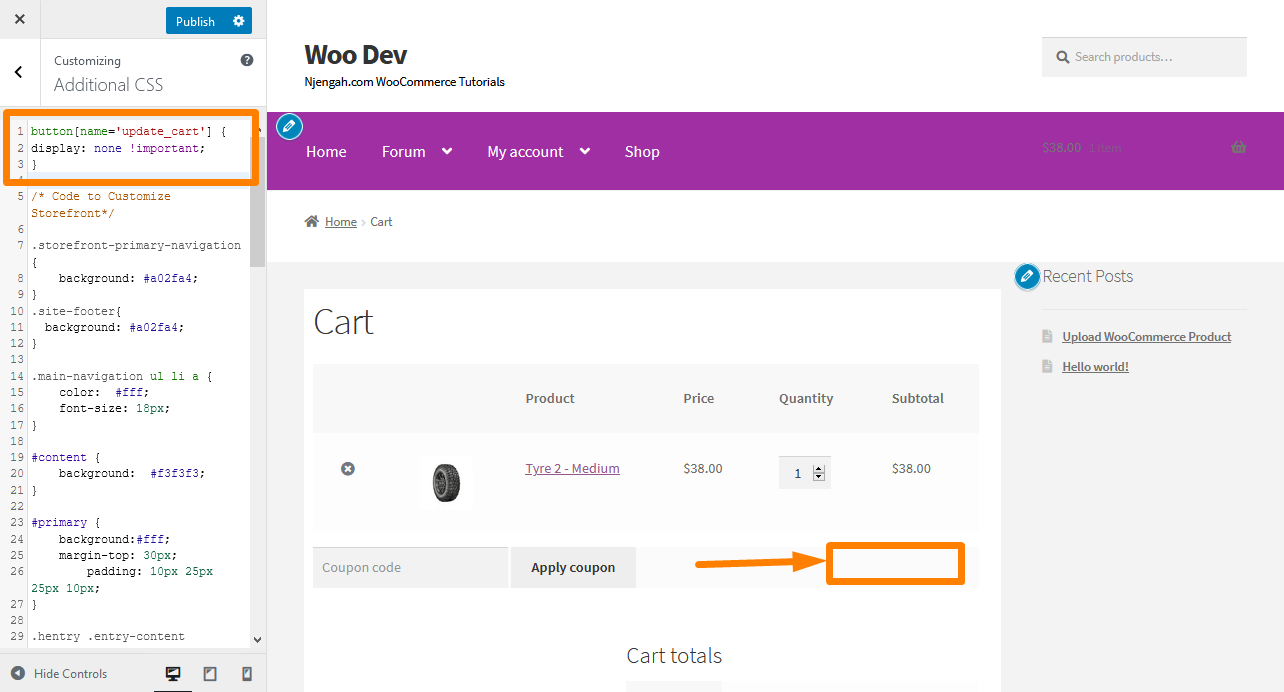Image resolution: width=1284 pixels, height=692 pixels.
Task: Open the Hello world! post link
Action: [x=1095, y=367]
